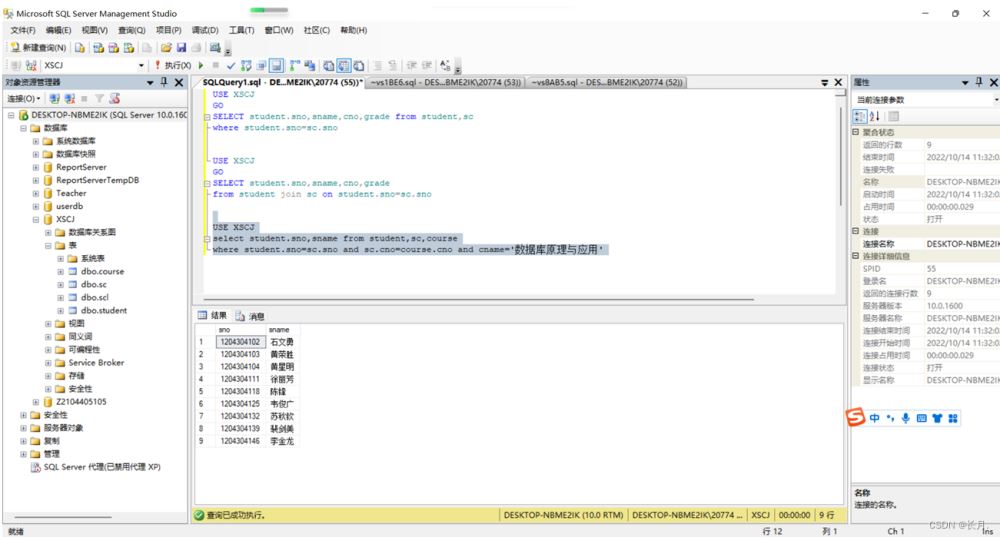Pin toggle for the object explorer panel

165,82
